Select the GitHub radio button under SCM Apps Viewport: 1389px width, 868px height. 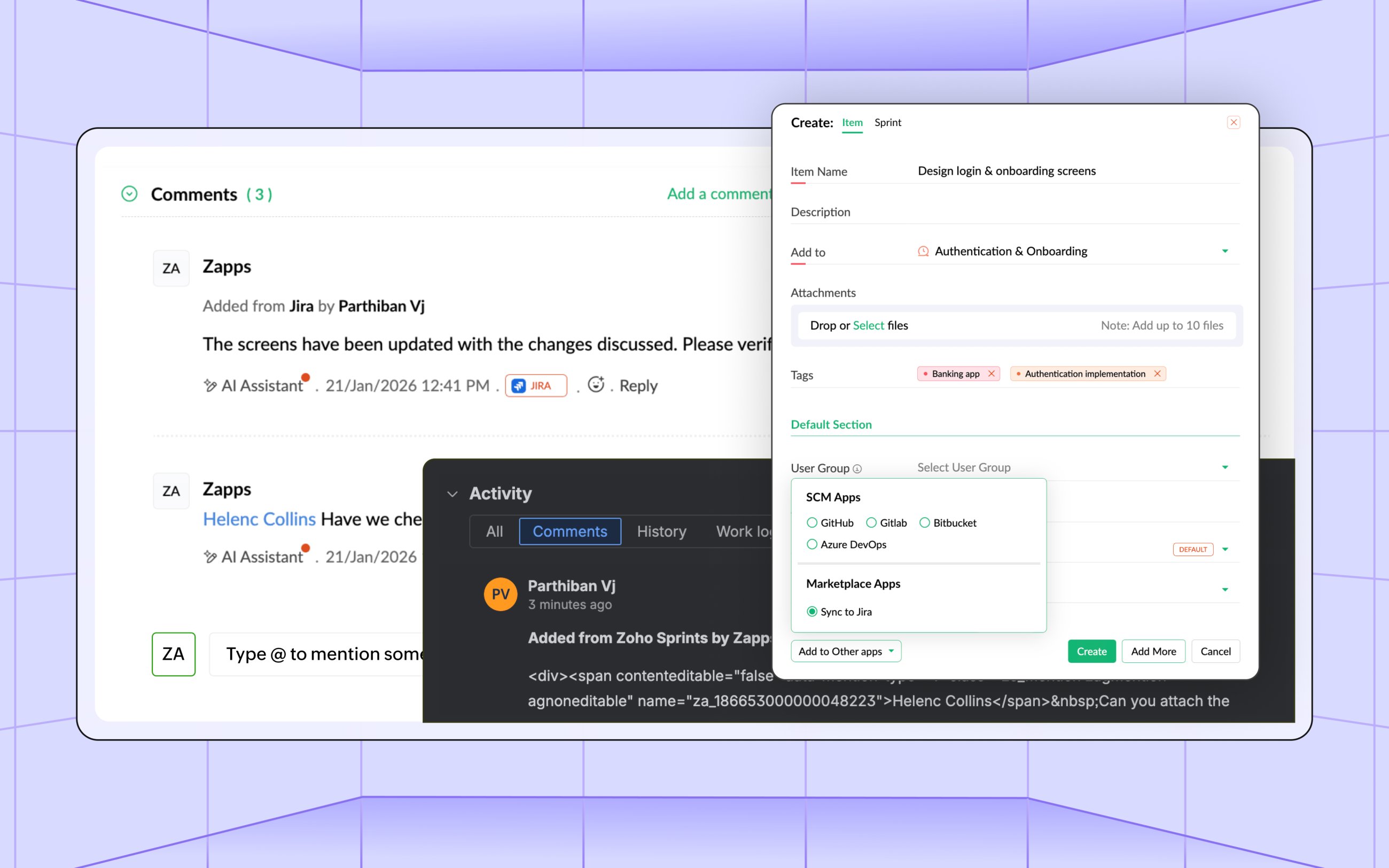click(x=812, y=522)
